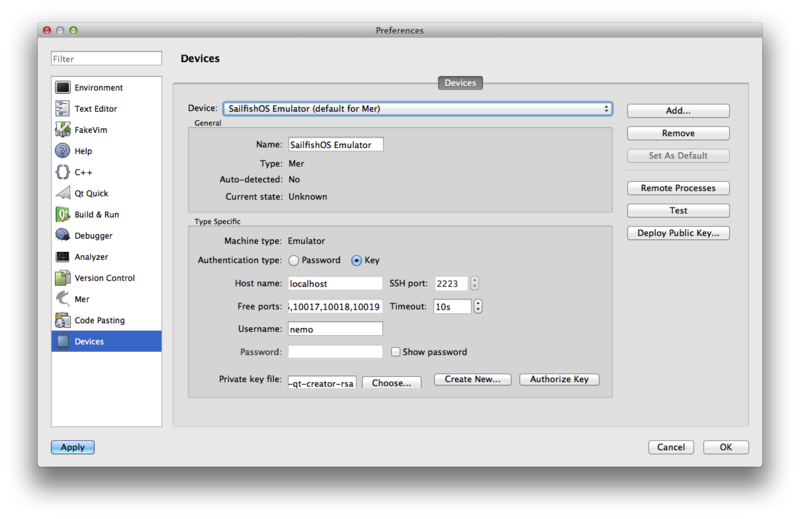Click the Text Editor icon
Viewport: 800px width, 519px height.
pos(63,109)
